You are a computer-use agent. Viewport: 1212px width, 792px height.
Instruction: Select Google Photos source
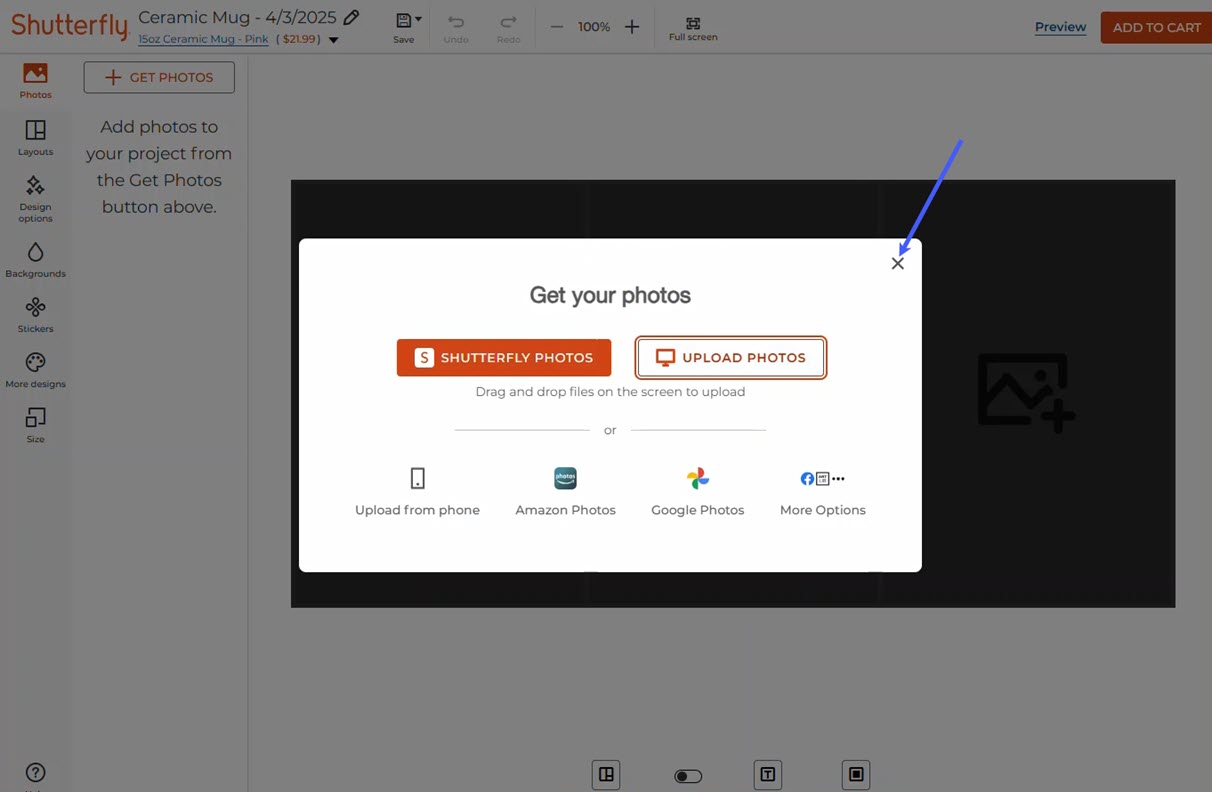click(698, 493)
